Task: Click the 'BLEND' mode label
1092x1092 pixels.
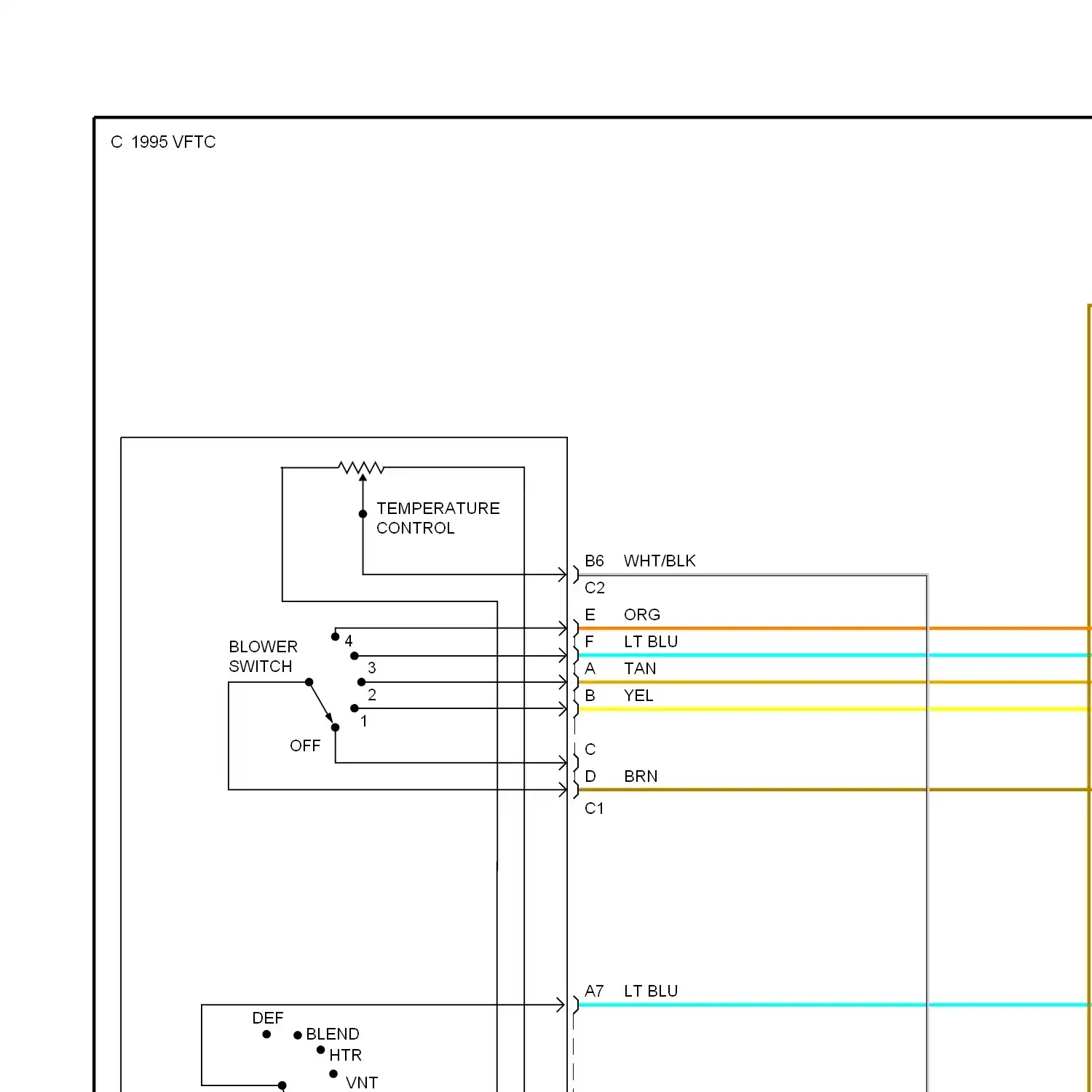Action: (333, 1034)
